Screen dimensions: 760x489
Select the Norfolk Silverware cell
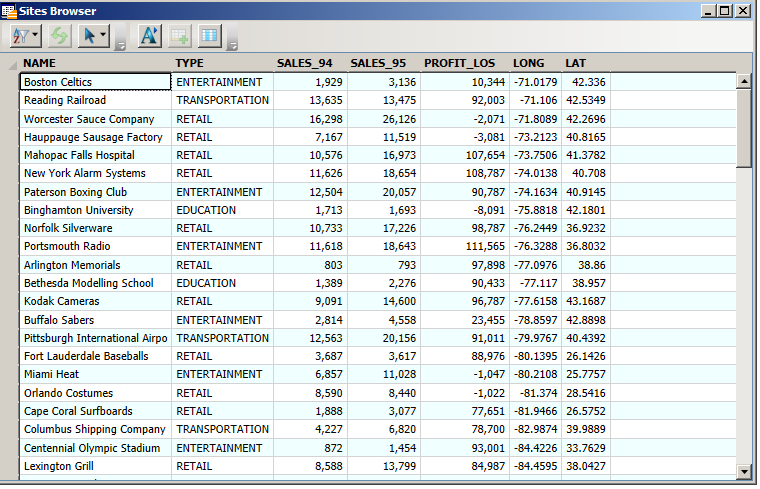click(x=95, y=228)
